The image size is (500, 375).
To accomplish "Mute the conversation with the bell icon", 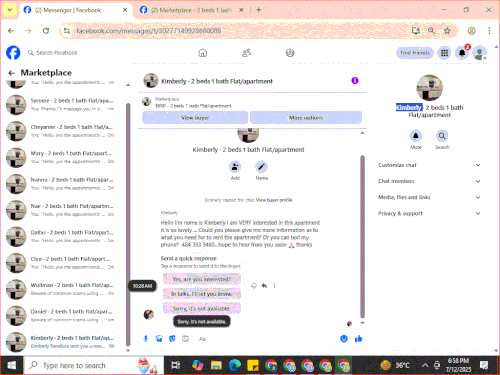I will click(416, 136).
